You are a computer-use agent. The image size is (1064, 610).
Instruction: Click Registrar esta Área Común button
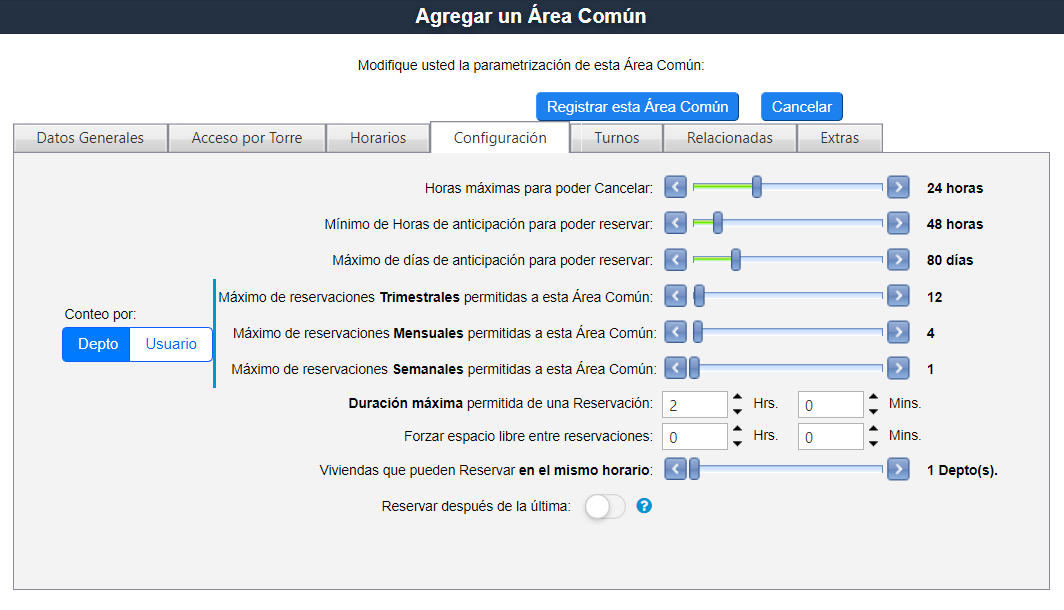coord(637,107)
